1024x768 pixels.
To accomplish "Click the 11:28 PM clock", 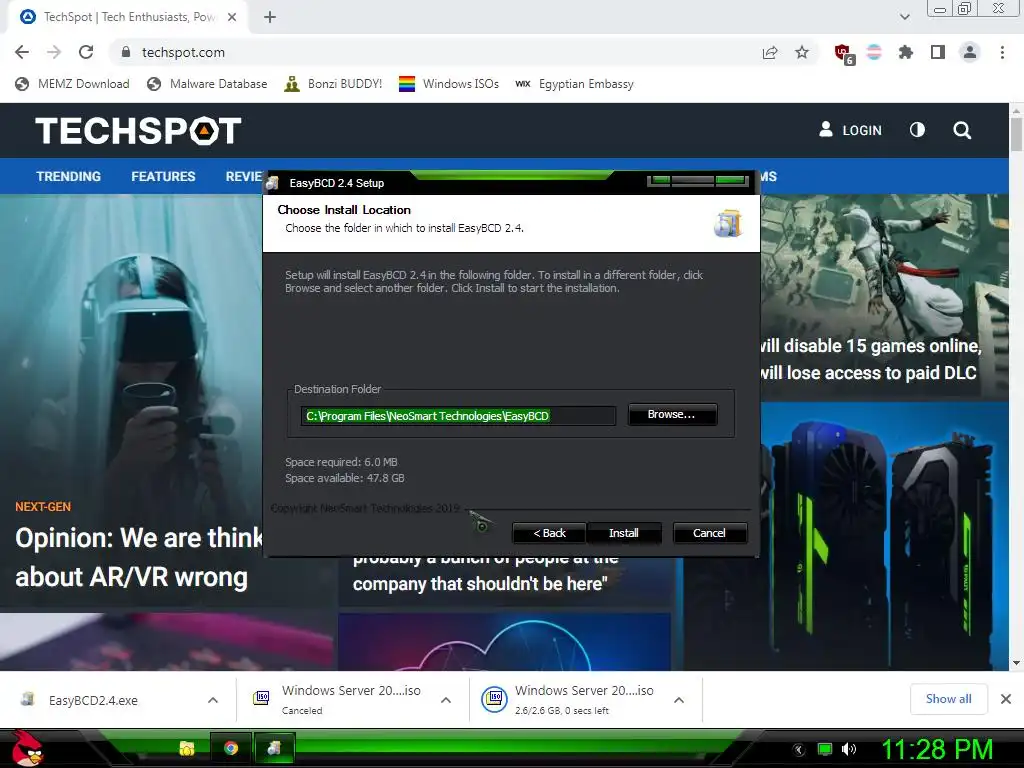I will [x=937, y=749].
